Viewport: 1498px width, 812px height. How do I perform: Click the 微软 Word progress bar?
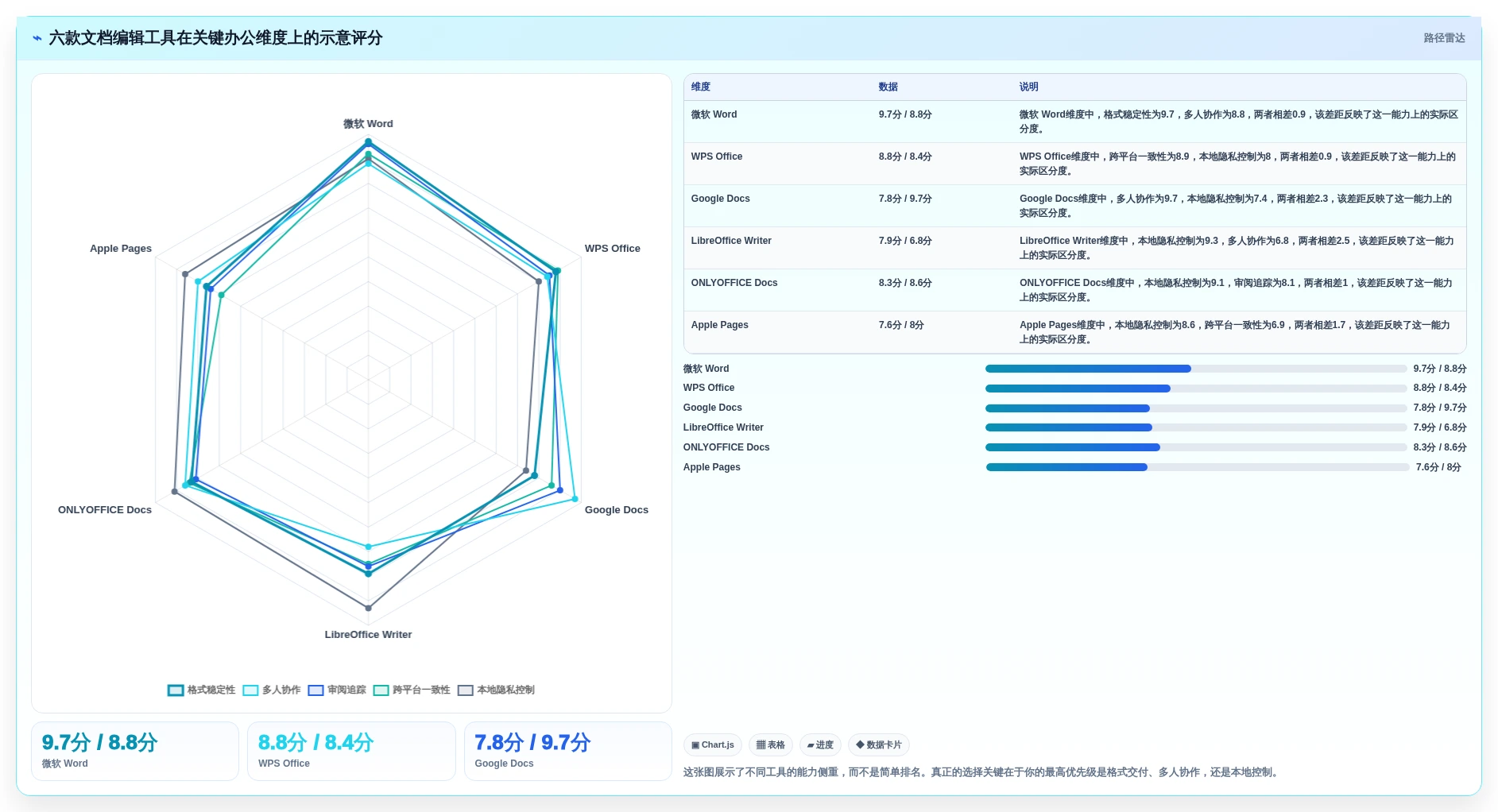pyautogui.click(x=1196, y=369)
